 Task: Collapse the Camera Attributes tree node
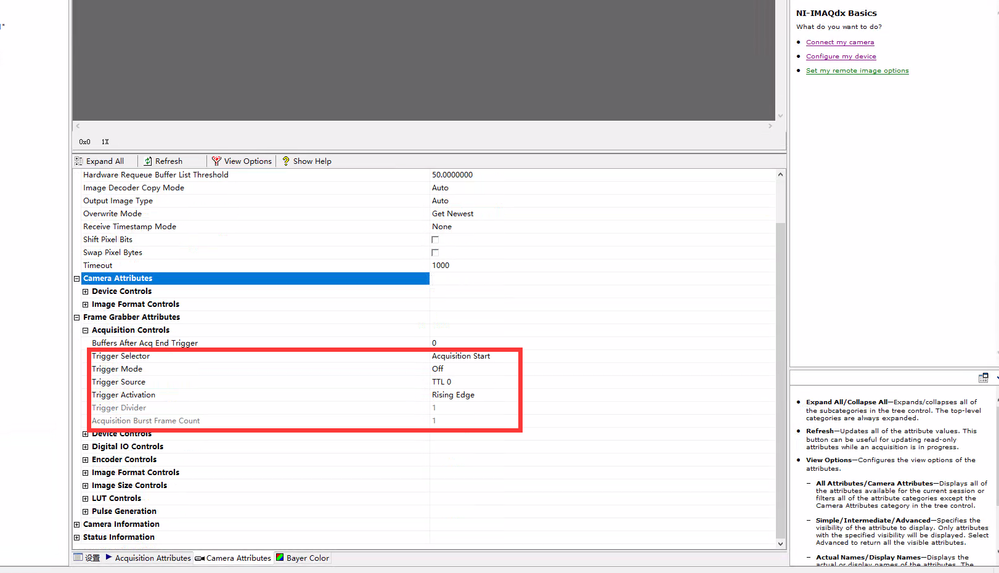click(x=77, y=279)
